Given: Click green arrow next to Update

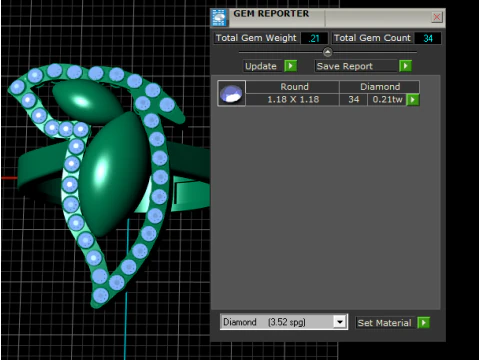Looking at the screenshot, I should (x=291, y=66).
